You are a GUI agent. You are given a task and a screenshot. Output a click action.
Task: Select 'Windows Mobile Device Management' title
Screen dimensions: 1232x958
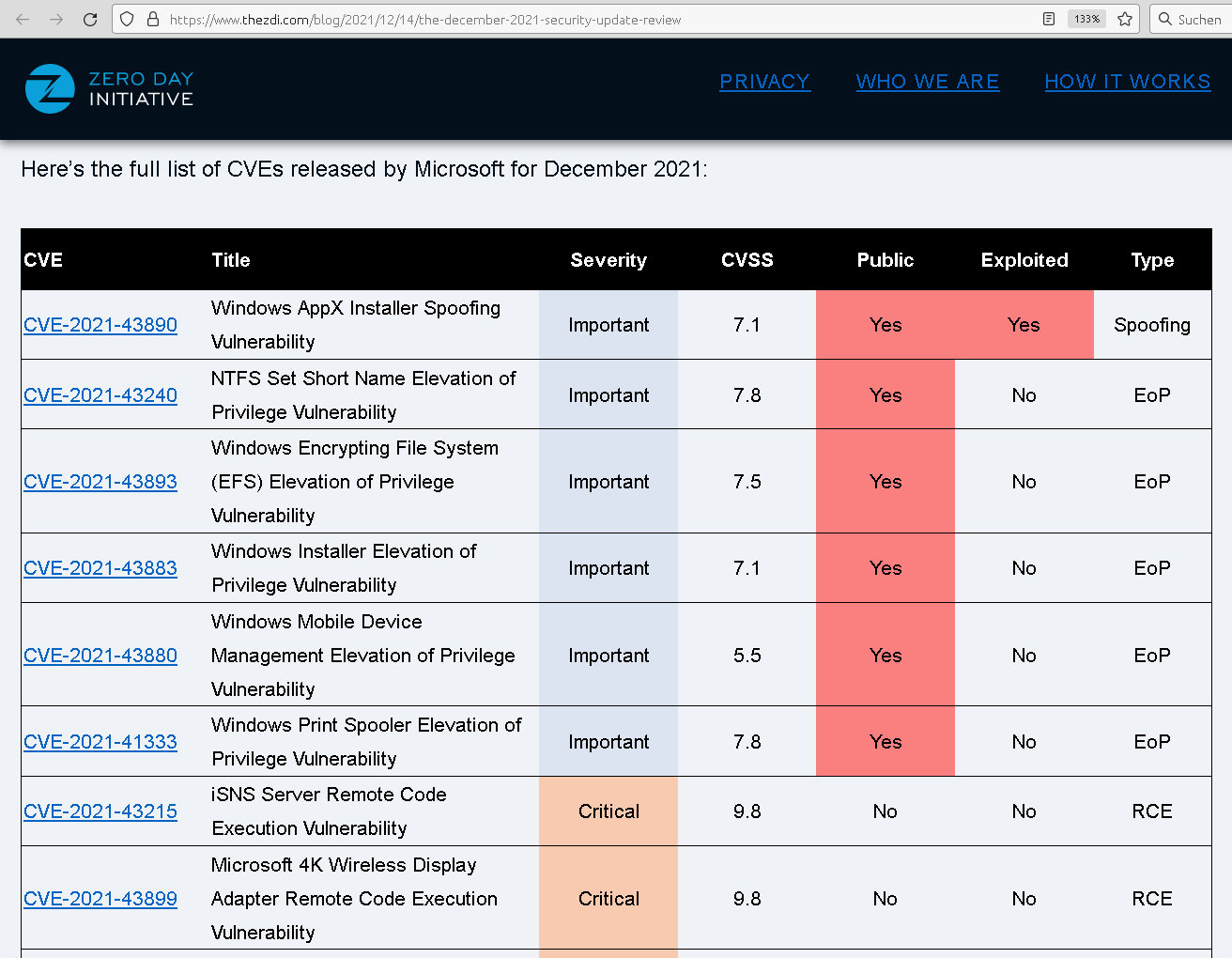pos(363,656)
